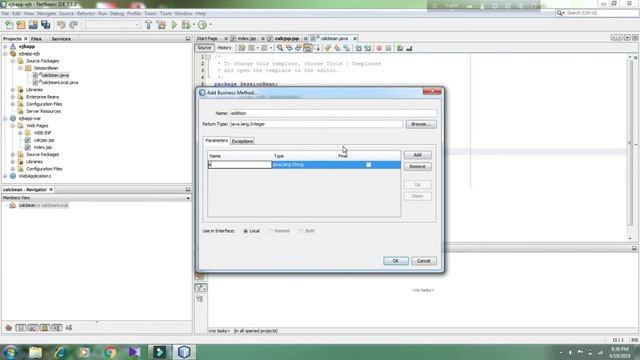Screen dimensions: 640x360
Task: Click Remove to delete the parameter
Action: [x=417, y=167]
